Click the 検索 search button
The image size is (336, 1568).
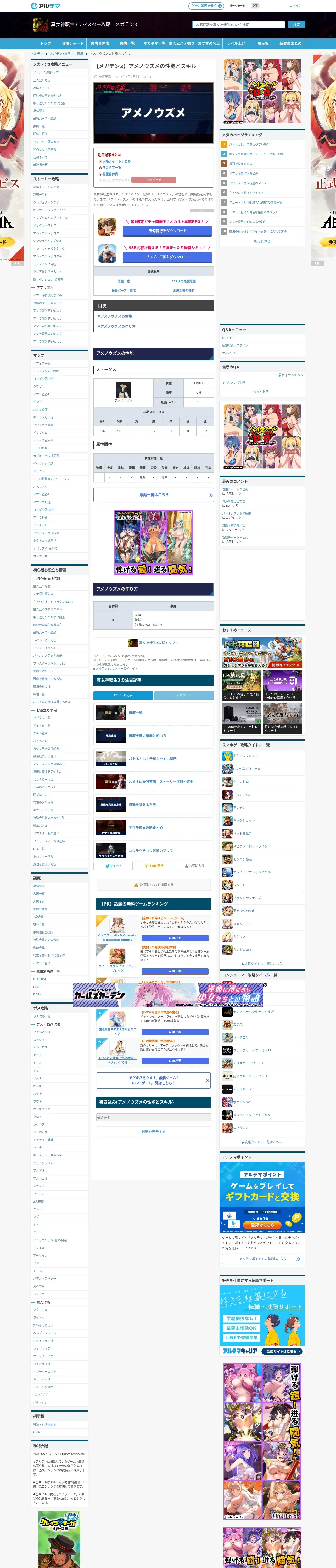(x=296, y=25)
